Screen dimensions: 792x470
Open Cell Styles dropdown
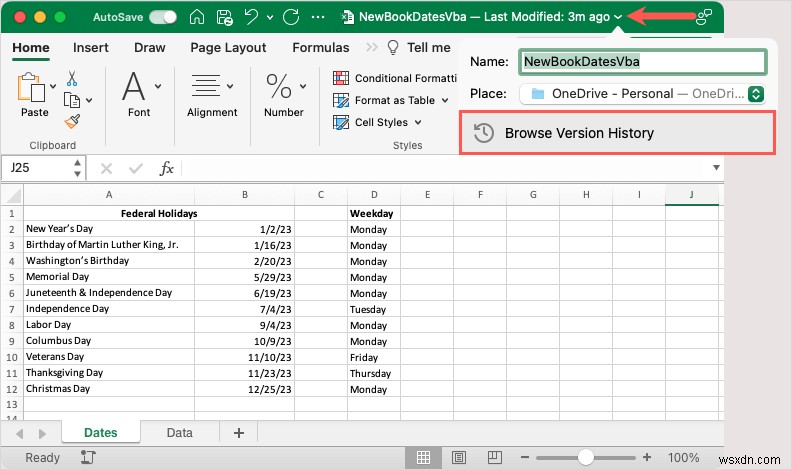(377, 122)
